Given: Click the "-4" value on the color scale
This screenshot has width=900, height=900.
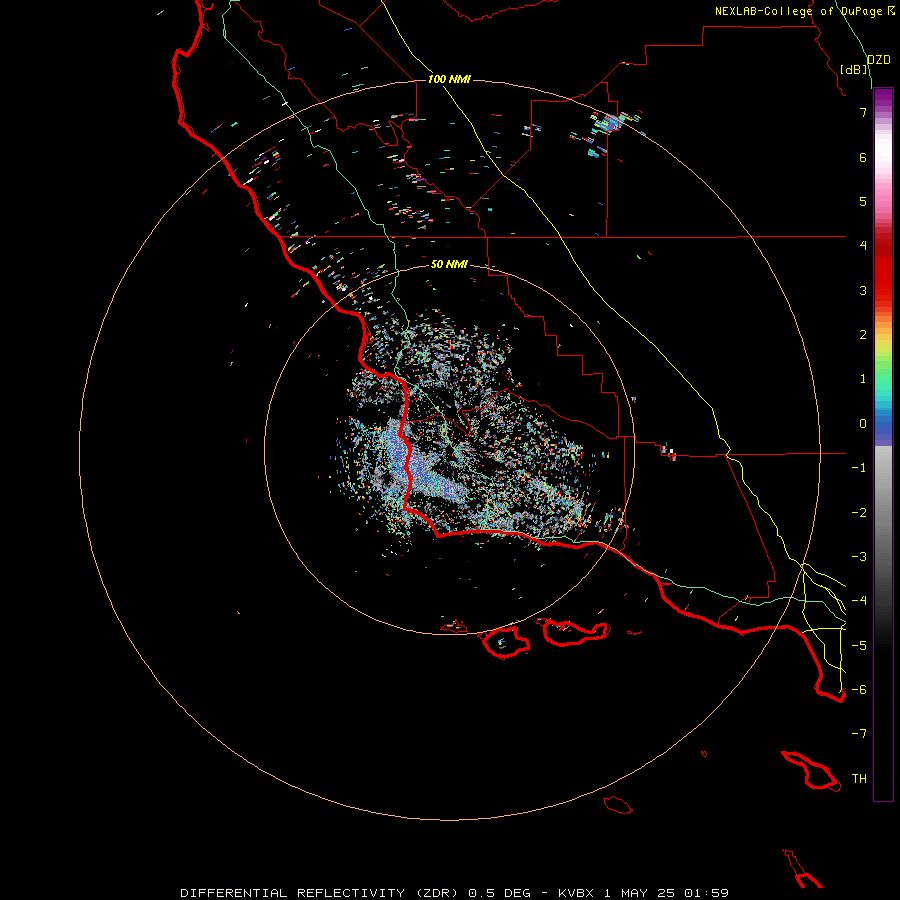Looking at the screenshot, I should pos(859,601).
